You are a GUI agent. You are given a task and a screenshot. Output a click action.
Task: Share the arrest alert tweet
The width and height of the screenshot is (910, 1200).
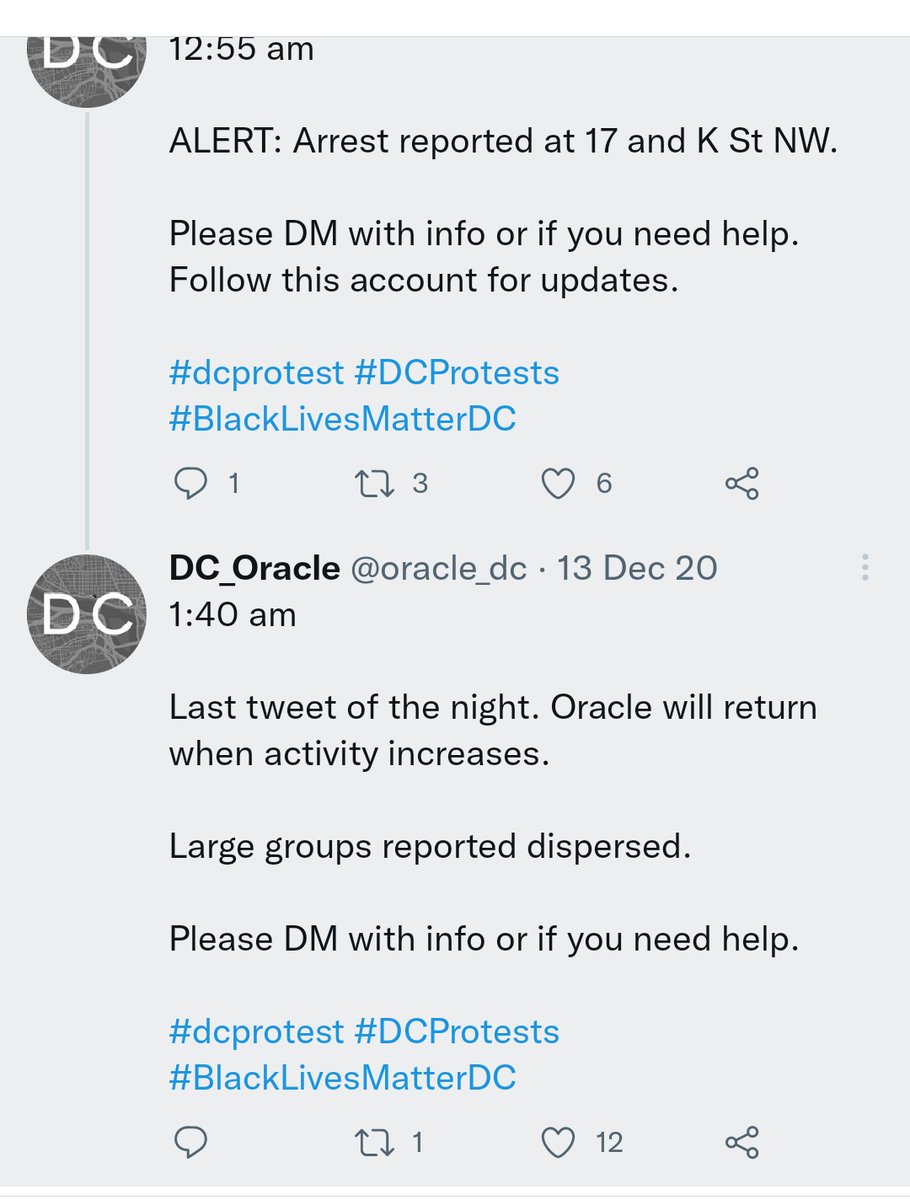pyautogui.click(x=741, y=484)
